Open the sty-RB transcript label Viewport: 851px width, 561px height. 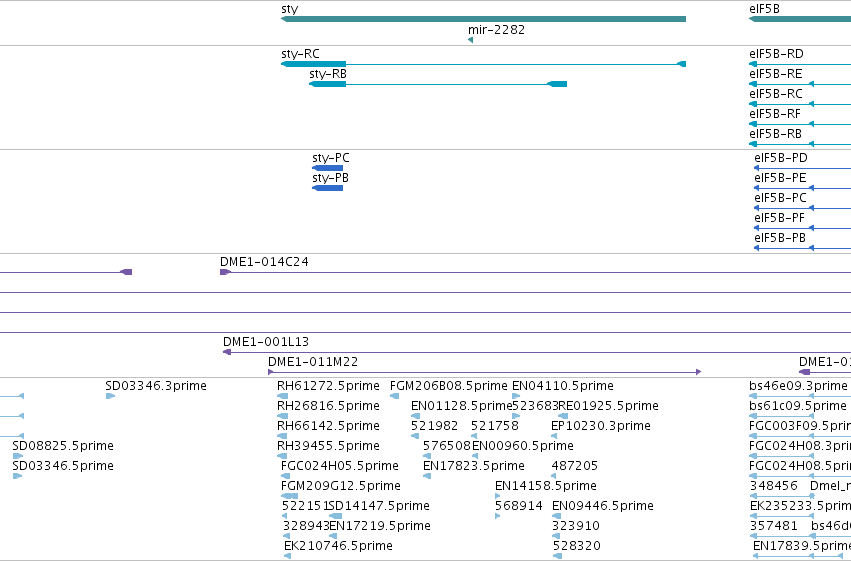328,74
